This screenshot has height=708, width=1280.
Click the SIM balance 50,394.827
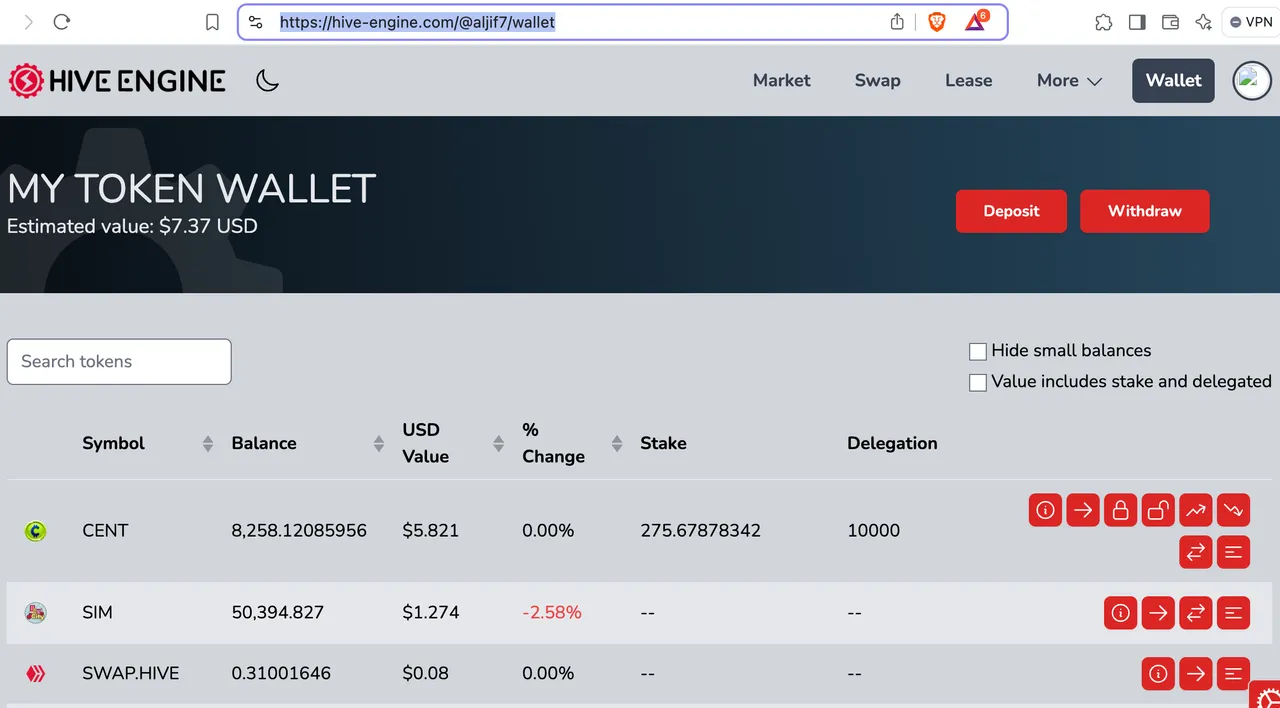(x=278, y=613)
